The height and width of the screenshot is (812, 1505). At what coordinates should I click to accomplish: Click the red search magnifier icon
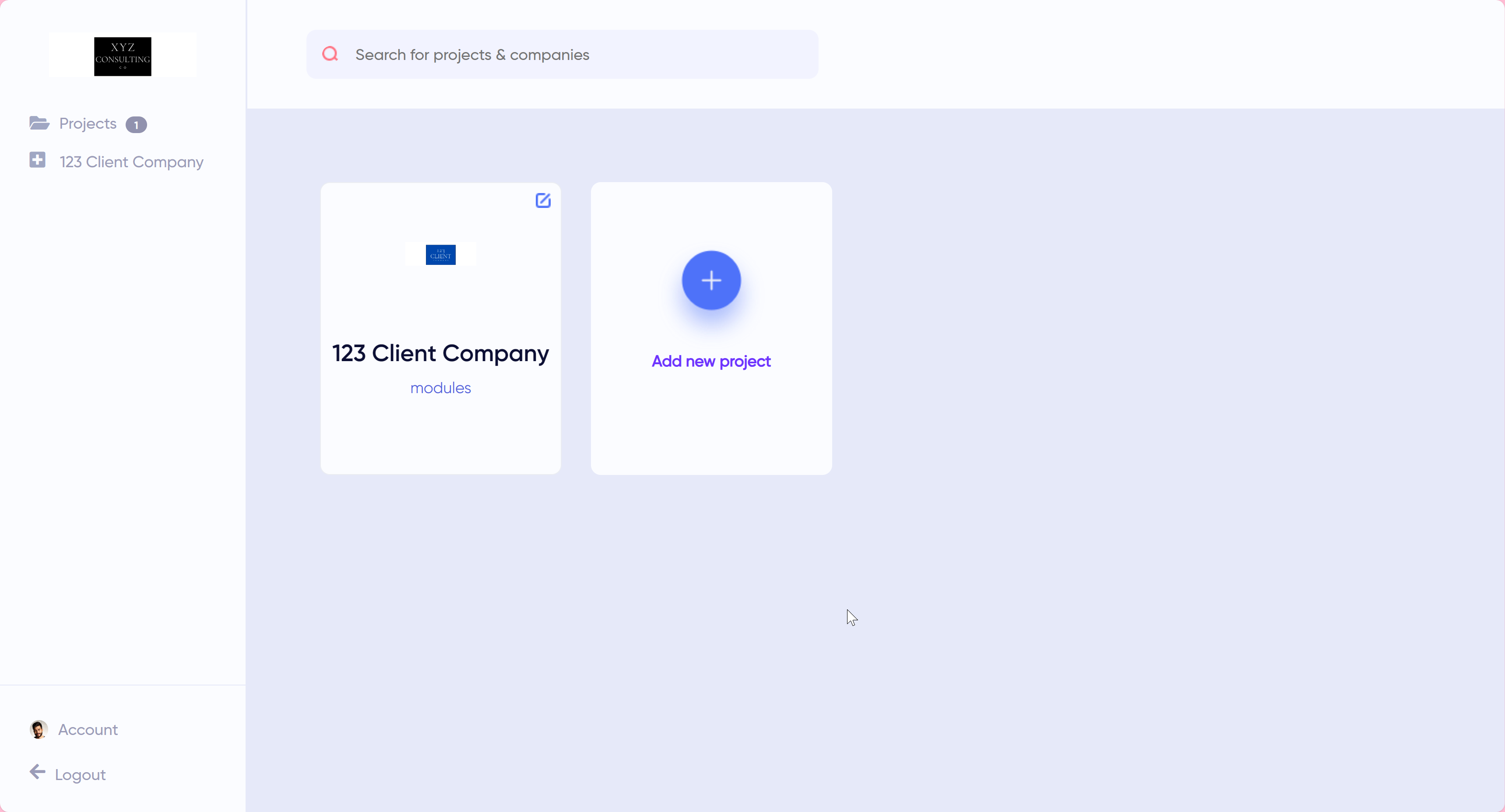[330, 54]
